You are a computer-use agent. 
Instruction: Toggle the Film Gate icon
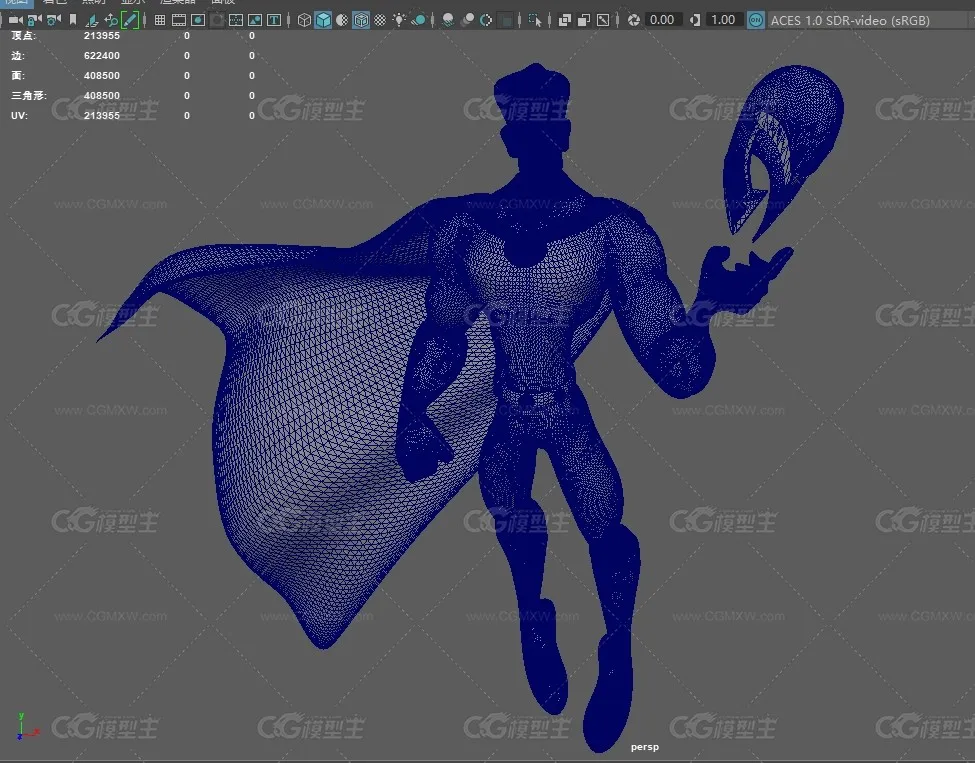tap(179, 20)
